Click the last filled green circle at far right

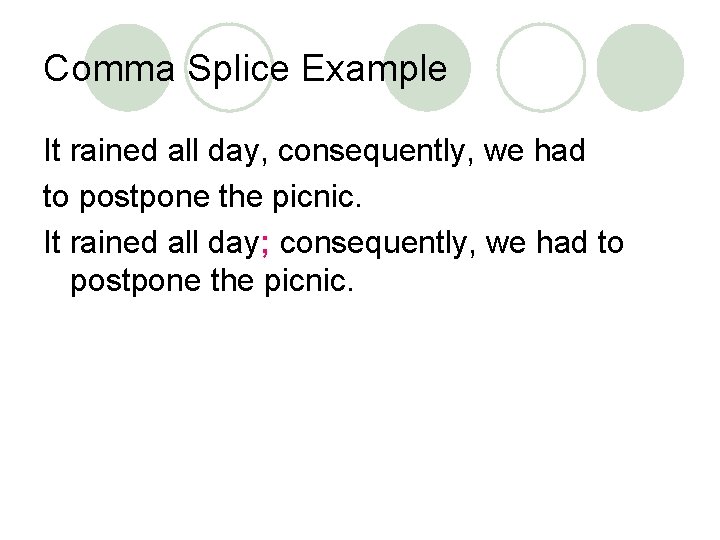point(641,68)
